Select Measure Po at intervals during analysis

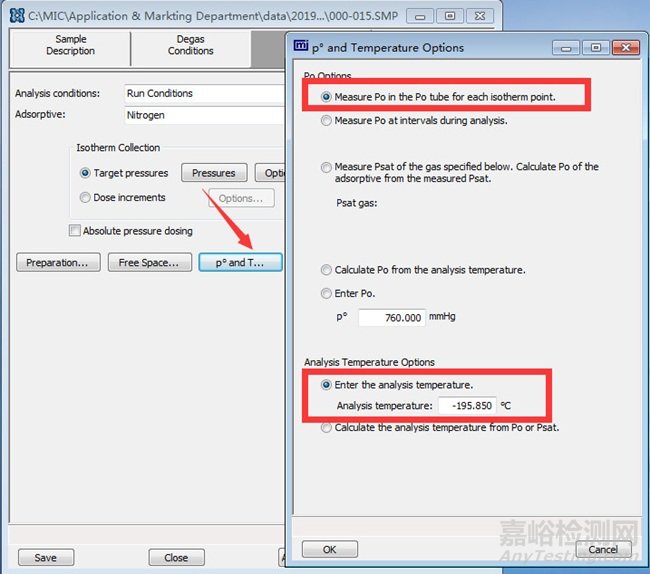(327, 121)
